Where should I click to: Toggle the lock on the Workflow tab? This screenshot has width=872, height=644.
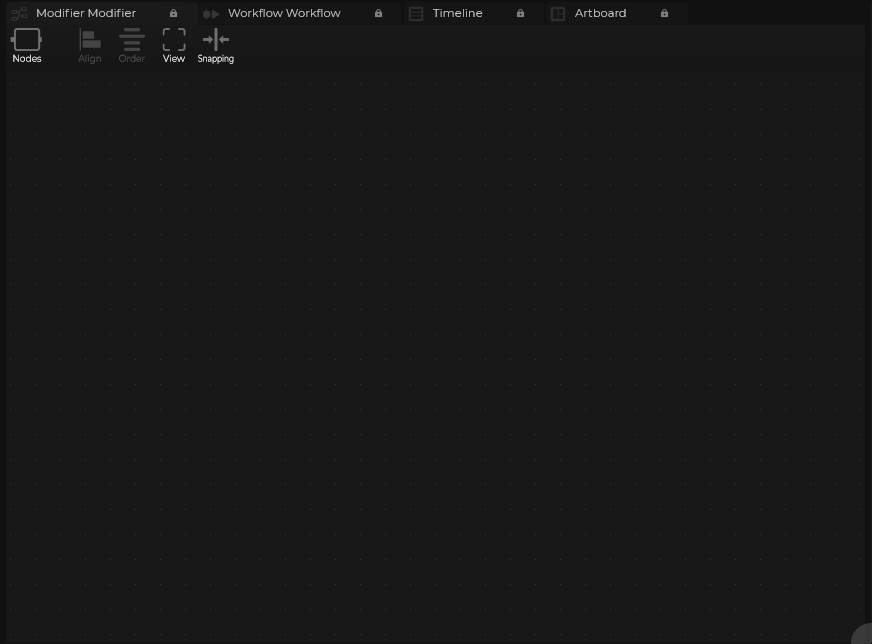point(378,14)
